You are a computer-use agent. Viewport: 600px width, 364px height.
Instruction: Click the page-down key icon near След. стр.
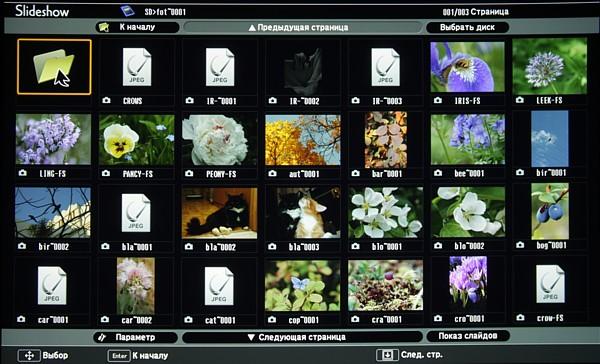pos(387,355)
